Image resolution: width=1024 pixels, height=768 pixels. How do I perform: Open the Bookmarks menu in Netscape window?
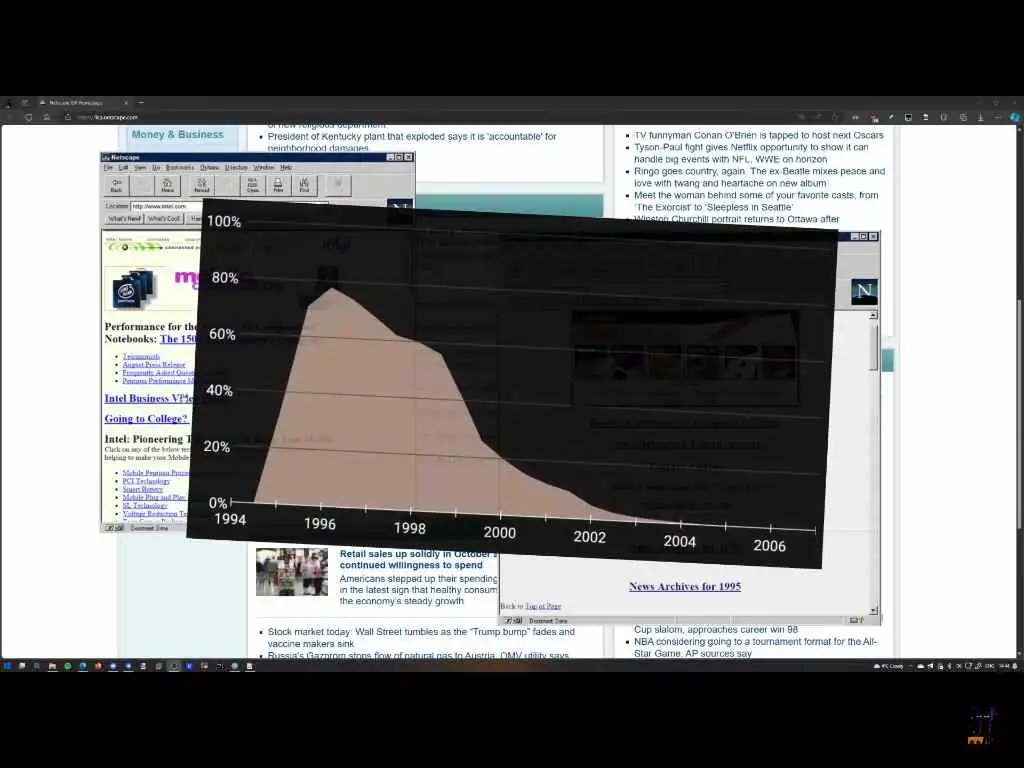click(180, 167)
